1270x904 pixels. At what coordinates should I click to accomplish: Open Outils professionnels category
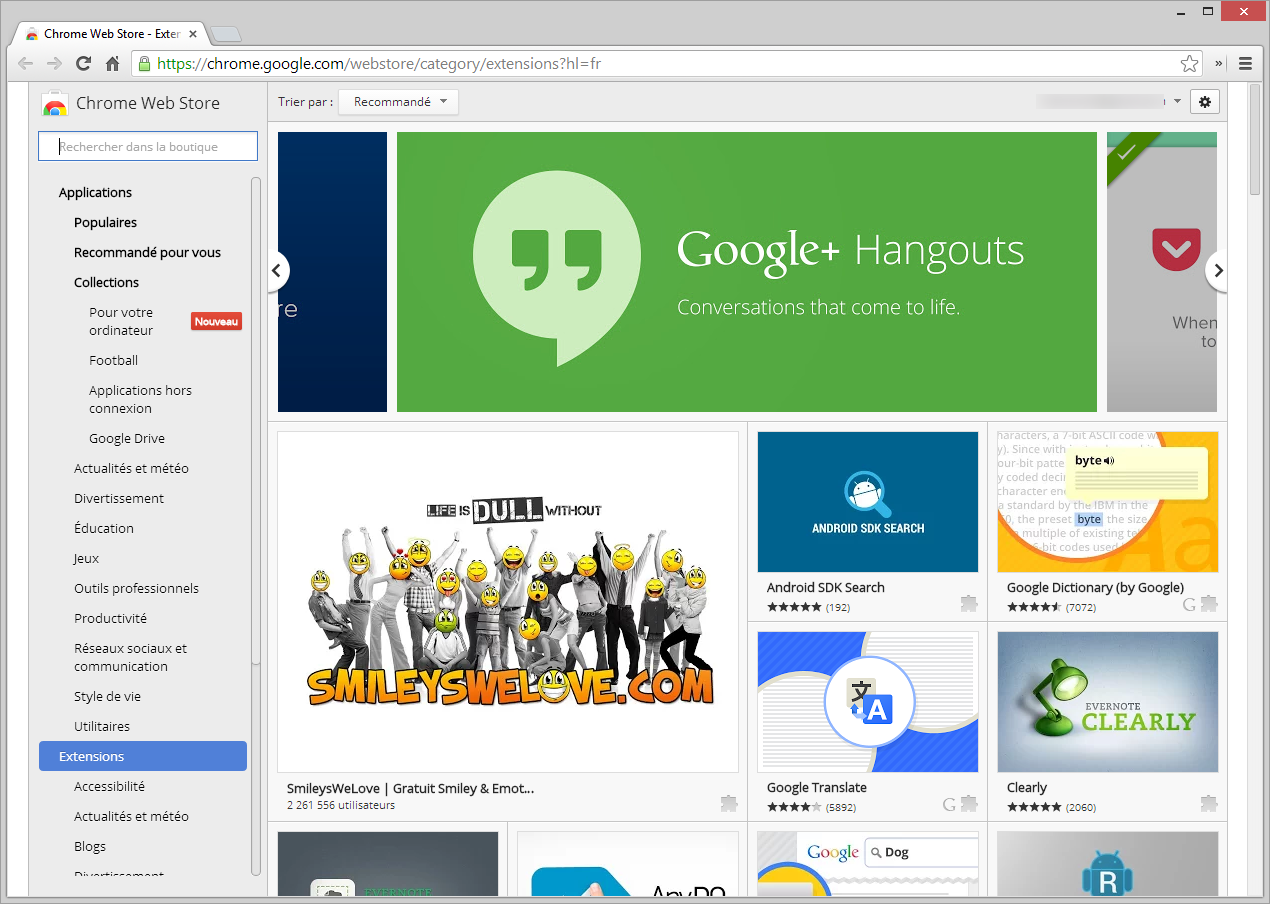click(136, 589)
